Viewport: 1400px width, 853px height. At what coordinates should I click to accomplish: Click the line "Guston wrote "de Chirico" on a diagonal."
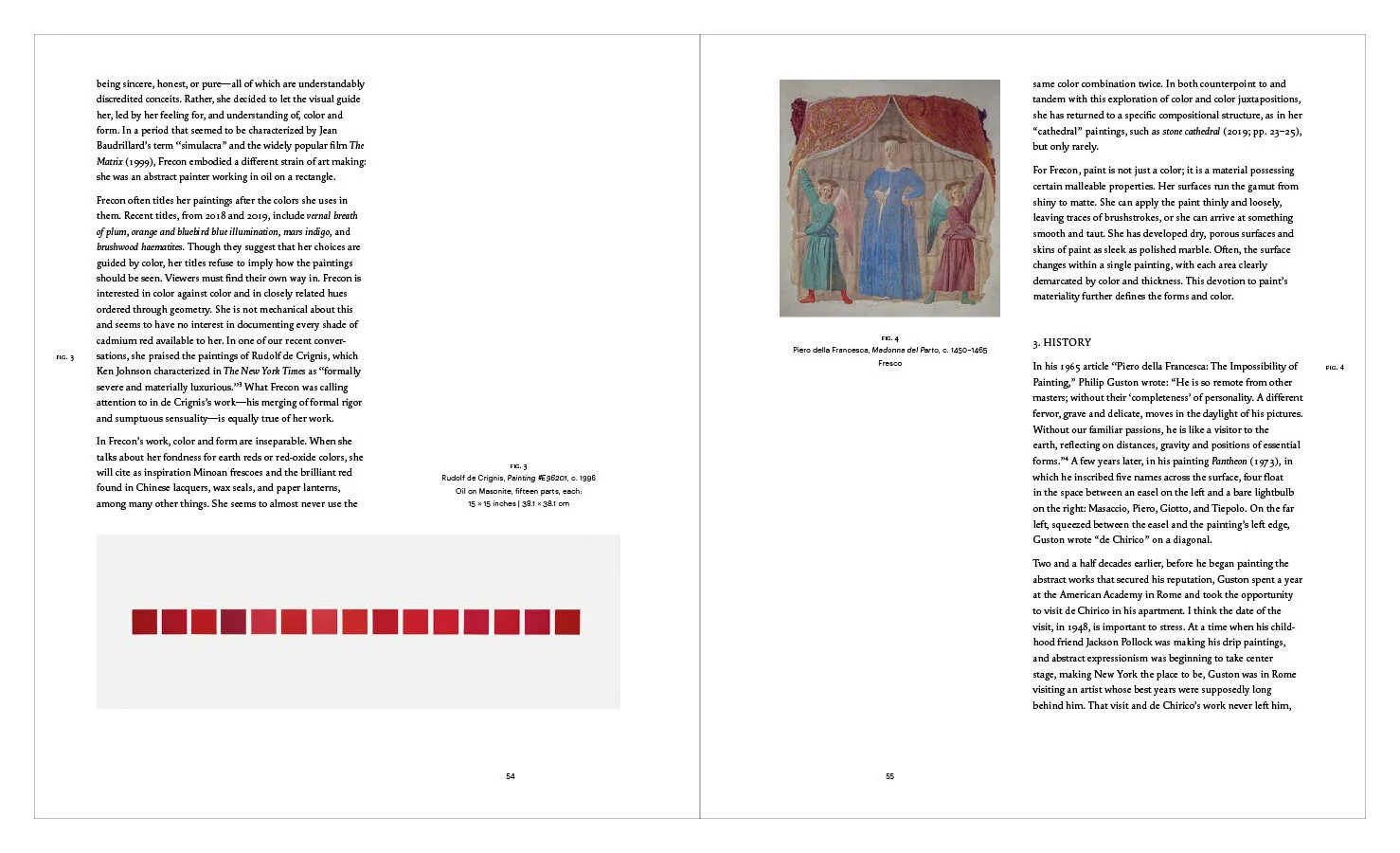pos(1122,539)
